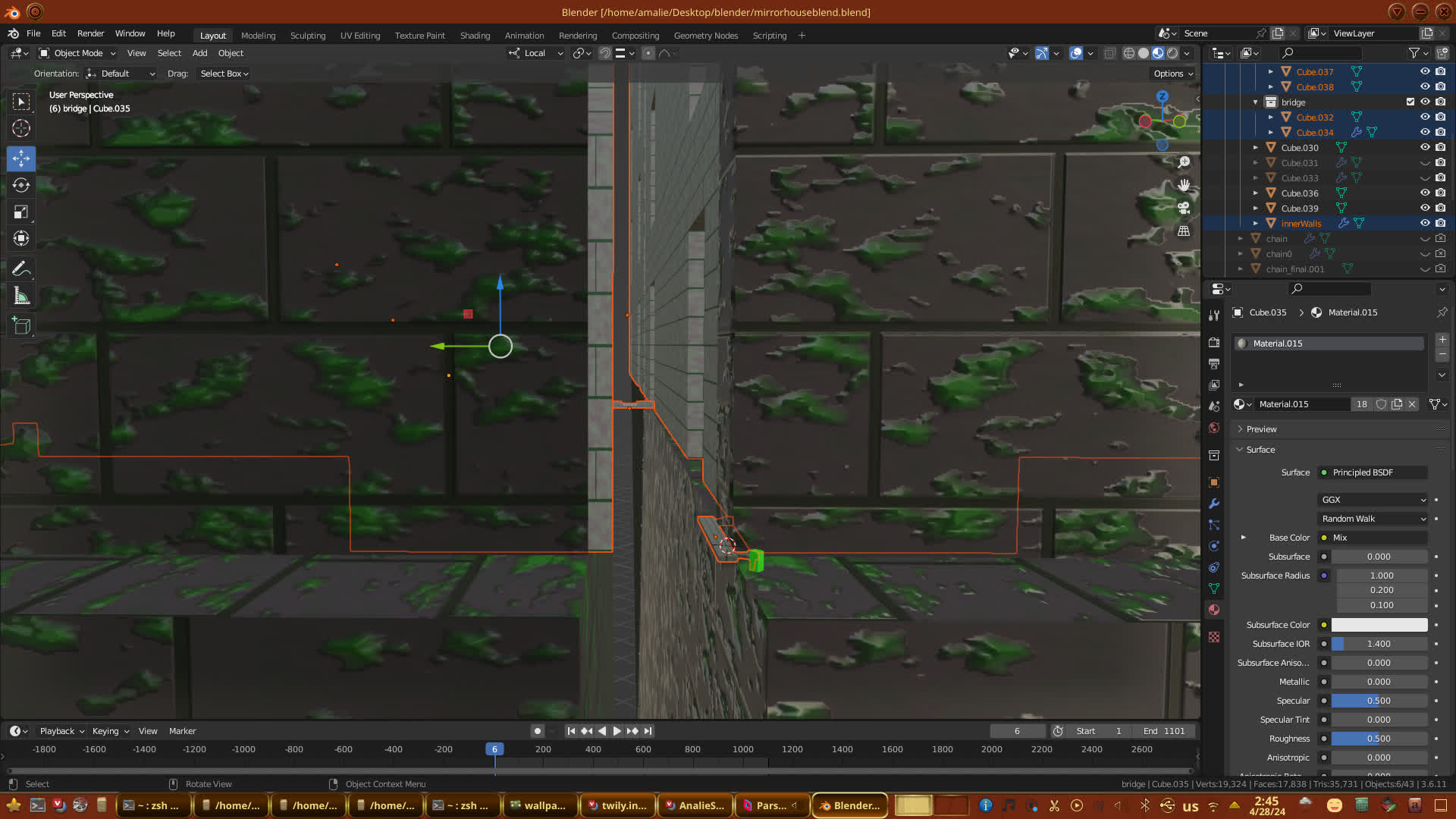
Task: Expand the Preview panel
Action: (1261, 429)
